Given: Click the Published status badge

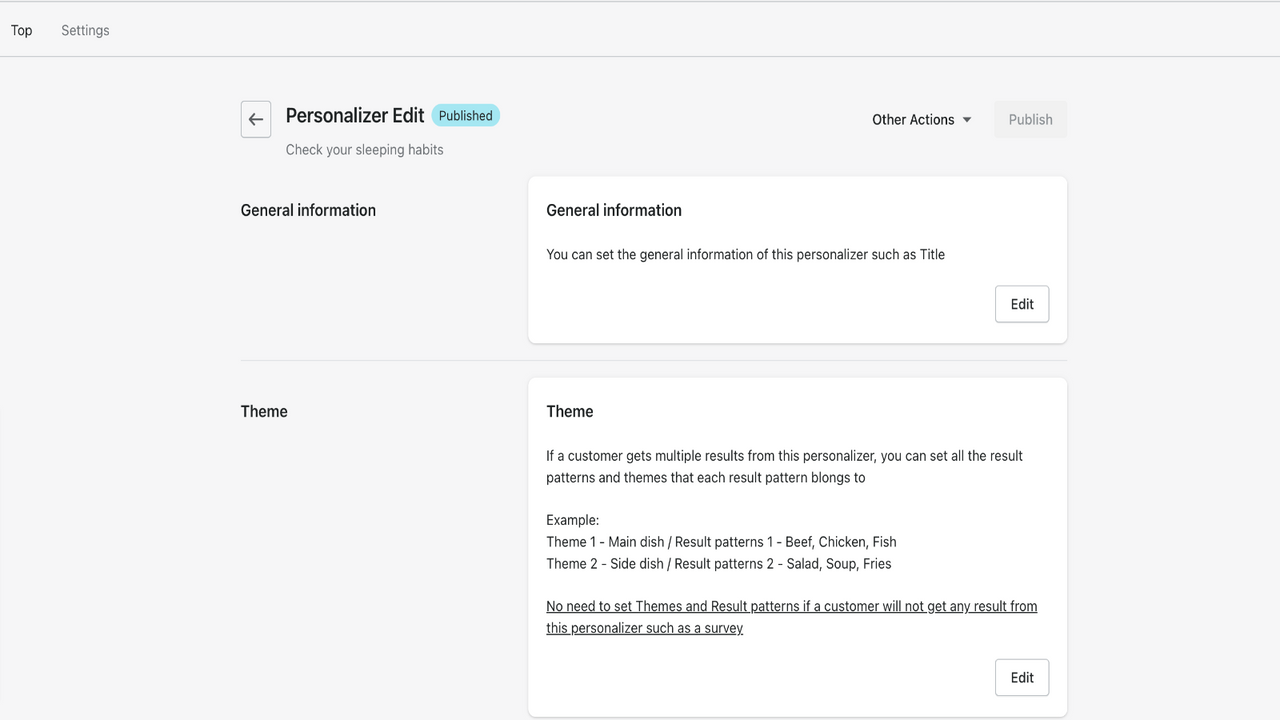Looking at the screenshot, I should [465, 115].
